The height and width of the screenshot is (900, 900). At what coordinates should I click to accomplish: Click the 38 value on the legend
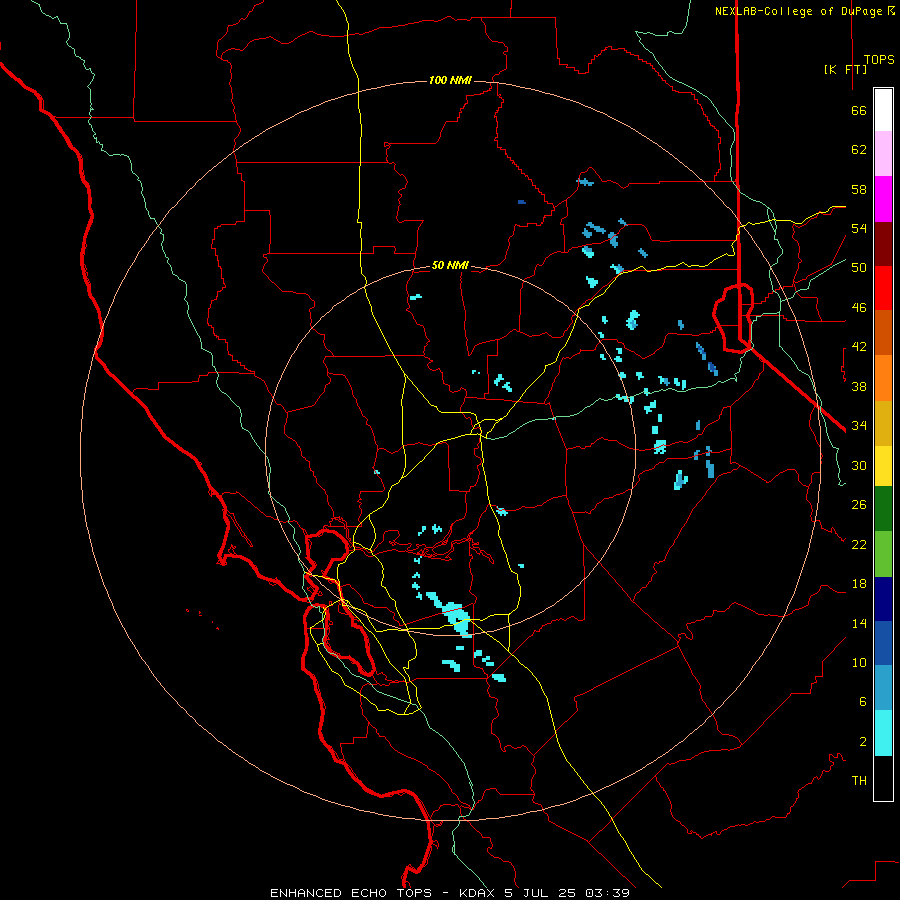859,387
